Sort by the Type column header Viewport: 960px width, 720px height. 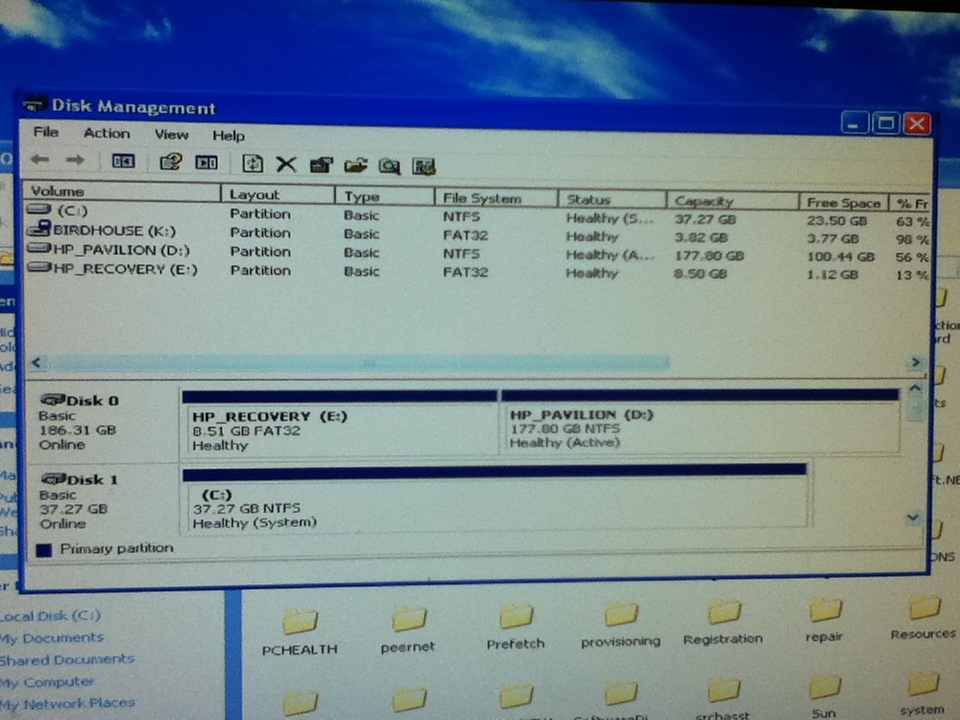click(384, 197)
